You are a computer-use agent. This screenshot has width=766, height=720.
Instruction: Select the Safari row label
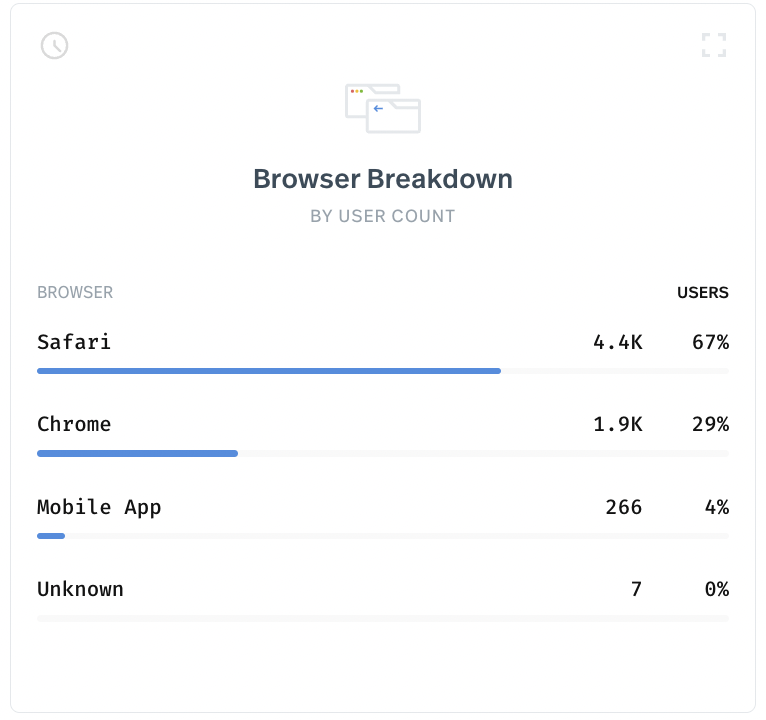(x=74, y=342)
